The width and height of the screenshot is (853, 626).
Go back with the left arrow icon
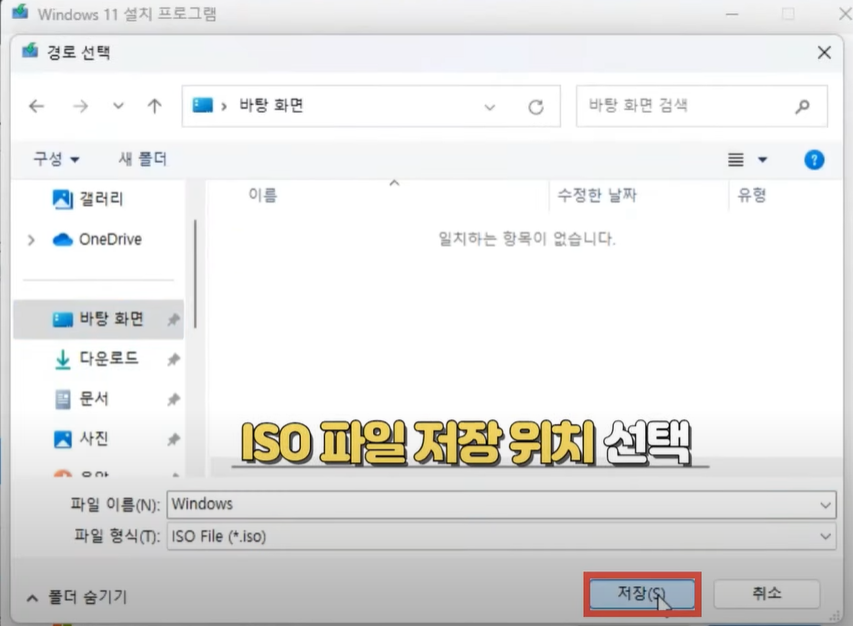[x=36, y=106]
